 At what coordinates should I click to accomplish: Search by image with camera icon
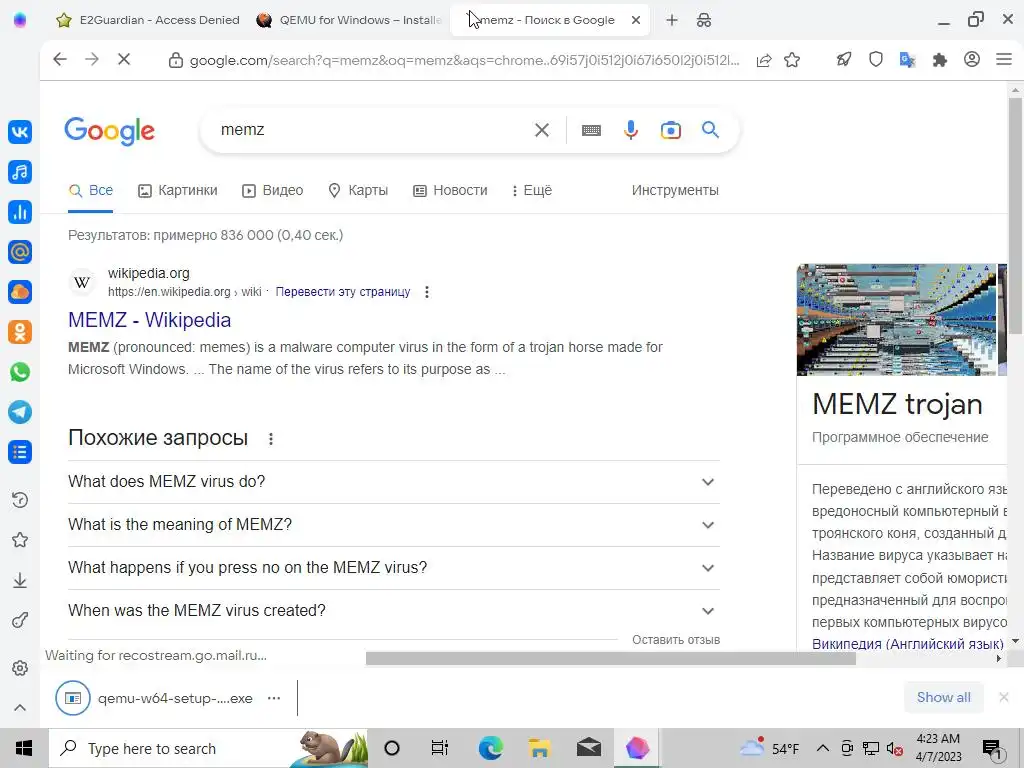tap(671, 130)
